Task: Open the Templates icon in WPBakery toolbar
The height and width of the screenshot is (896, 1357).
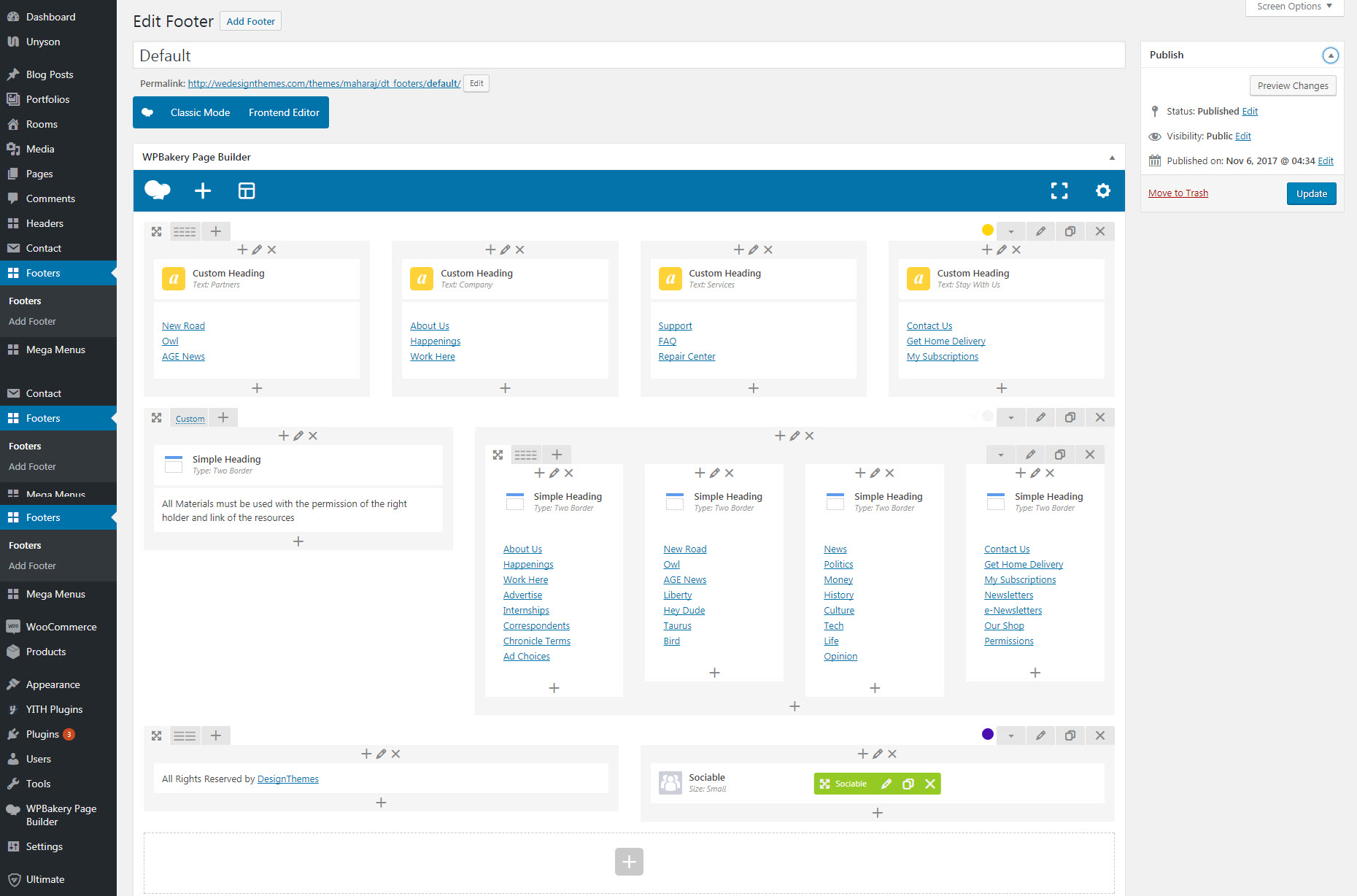Action: pos(247,191)
